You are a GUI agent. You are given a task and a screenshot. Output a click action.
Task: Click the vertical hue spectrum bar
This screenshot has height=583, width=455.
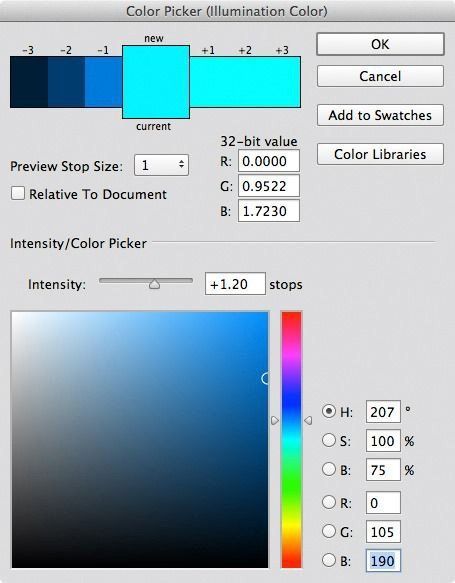(291, 440)
